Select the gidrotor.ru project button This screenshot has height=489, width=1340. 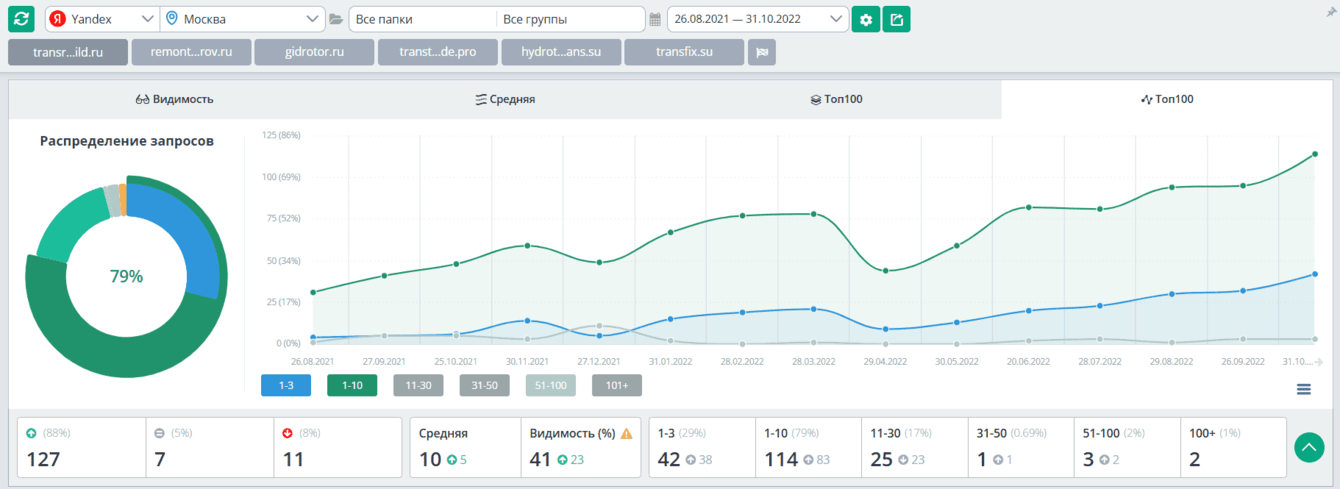pyautogui.click(x=314, y=52)
